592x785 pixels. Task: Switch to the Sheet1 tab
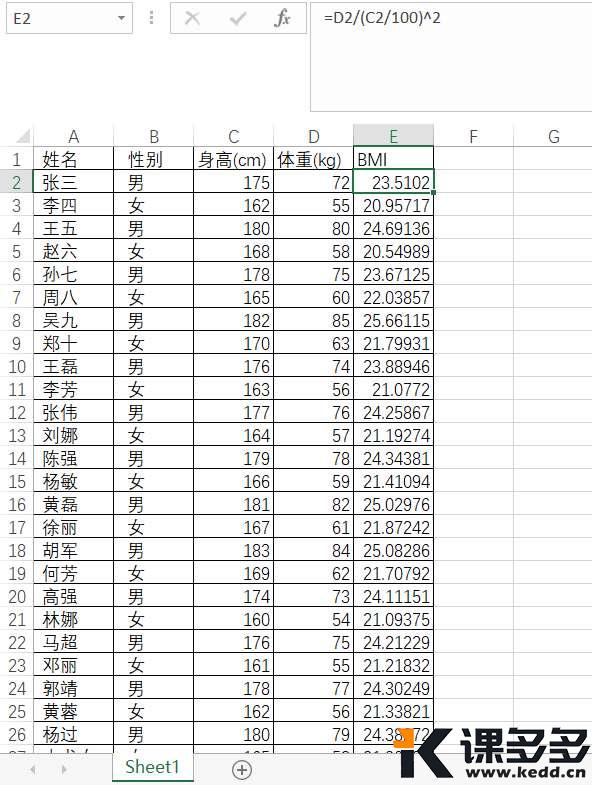click(152, 766)
